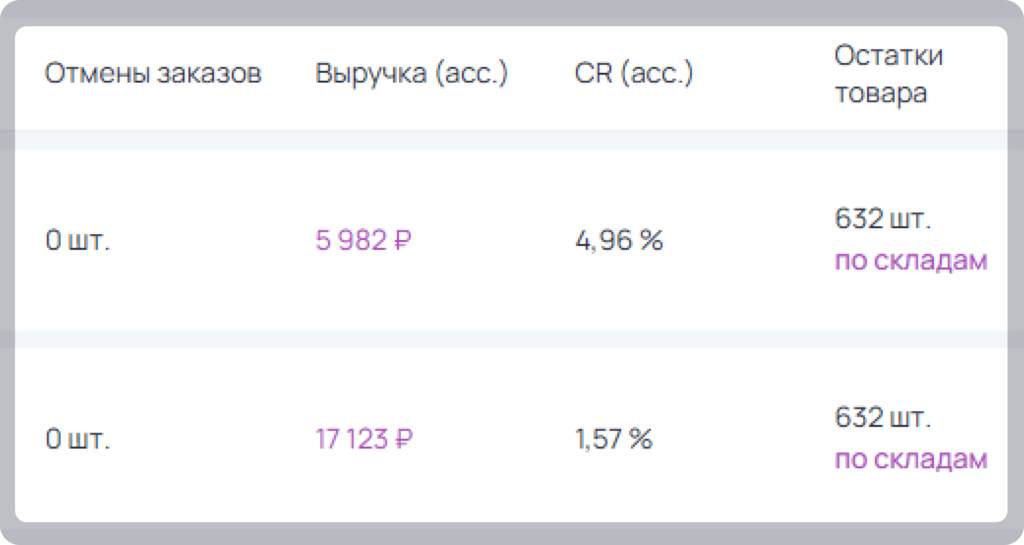The width and height of the screenshot is (1024, 545).
Task: Open the 5 982 ₽ revenue link
Action: [x=363, y=240]
